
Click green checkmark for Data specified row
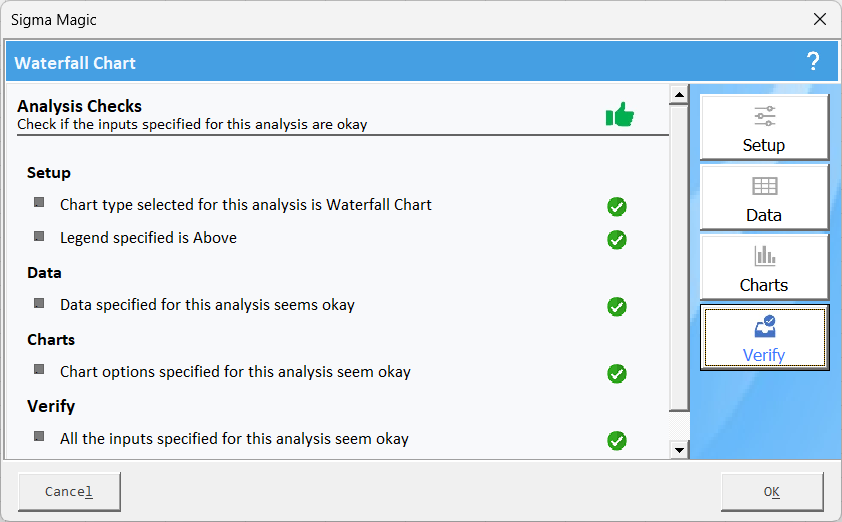point(616,307)
